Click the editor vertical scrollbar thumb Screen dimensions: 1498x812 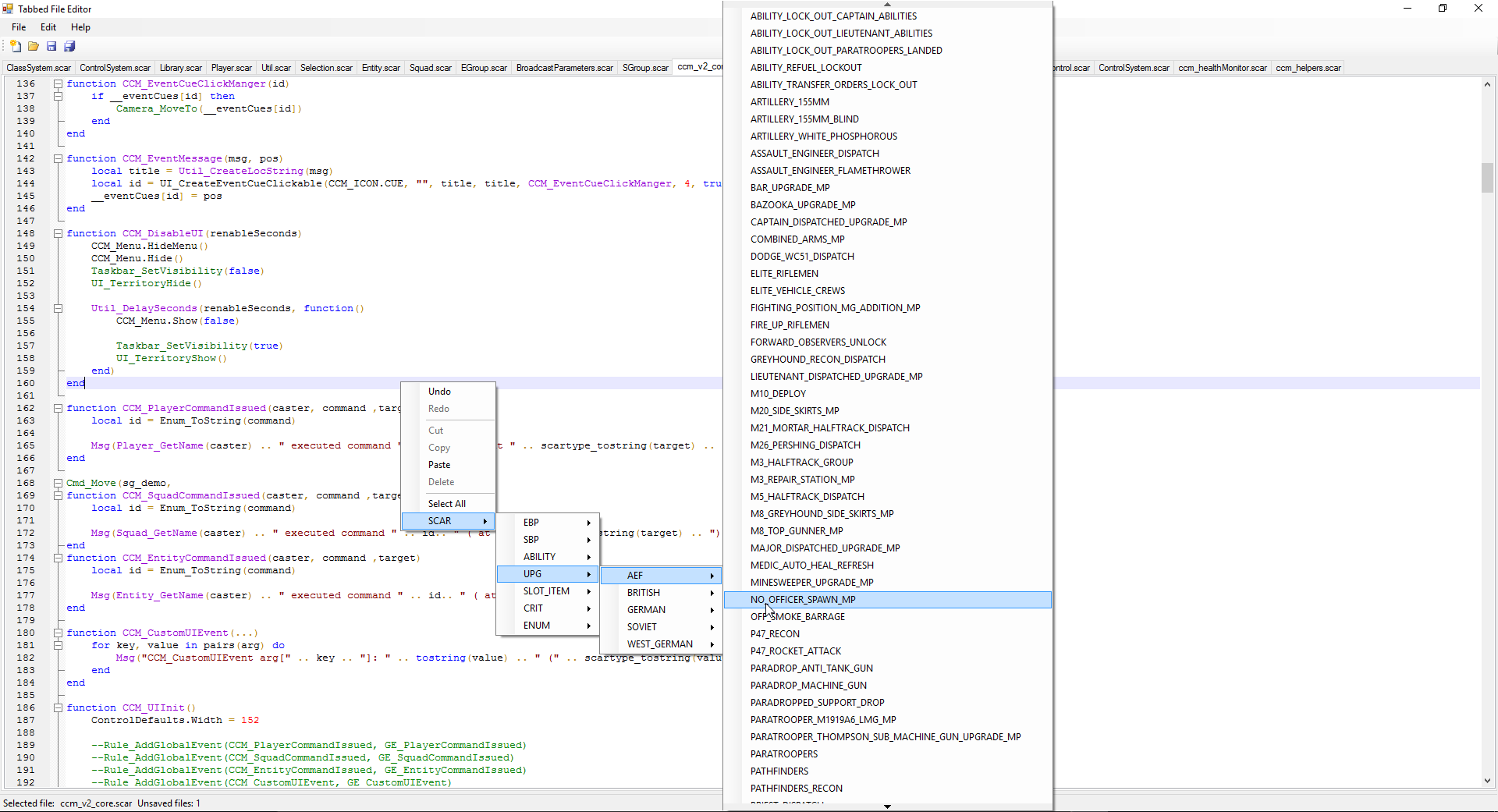tap(1487, 178)
